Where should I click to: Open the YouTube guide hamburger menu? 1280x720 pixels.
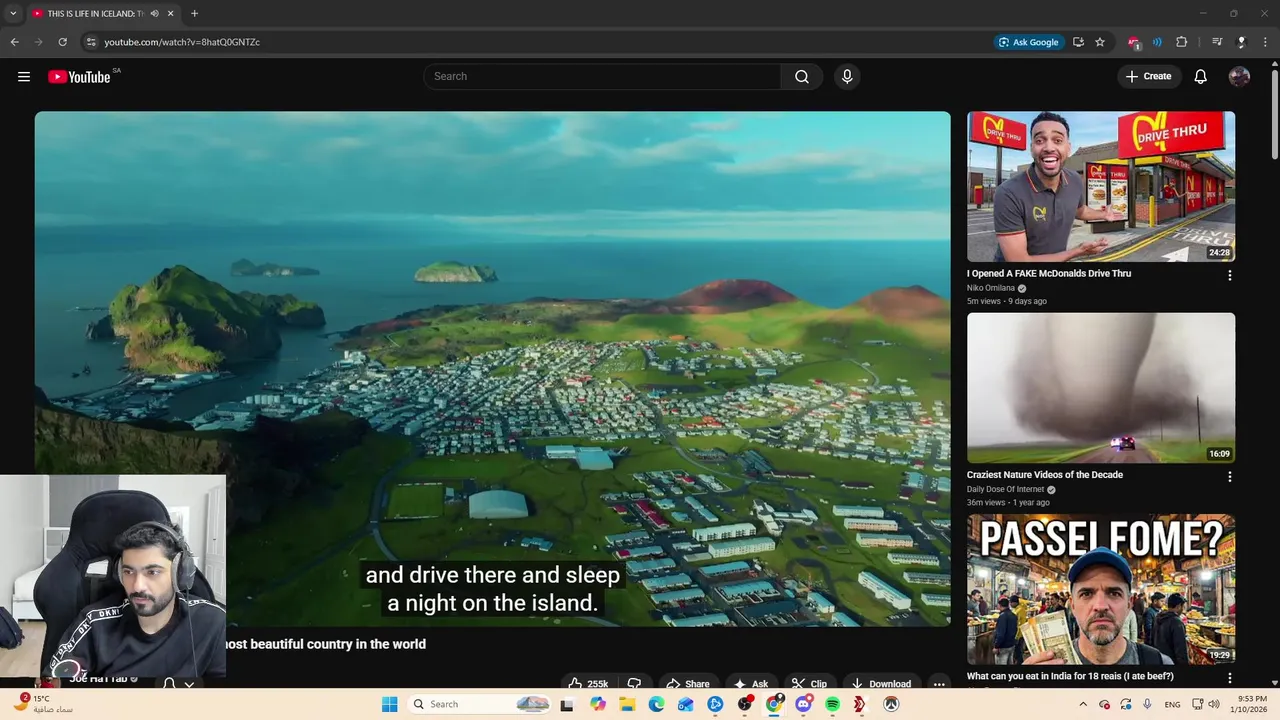pos(24,76)
